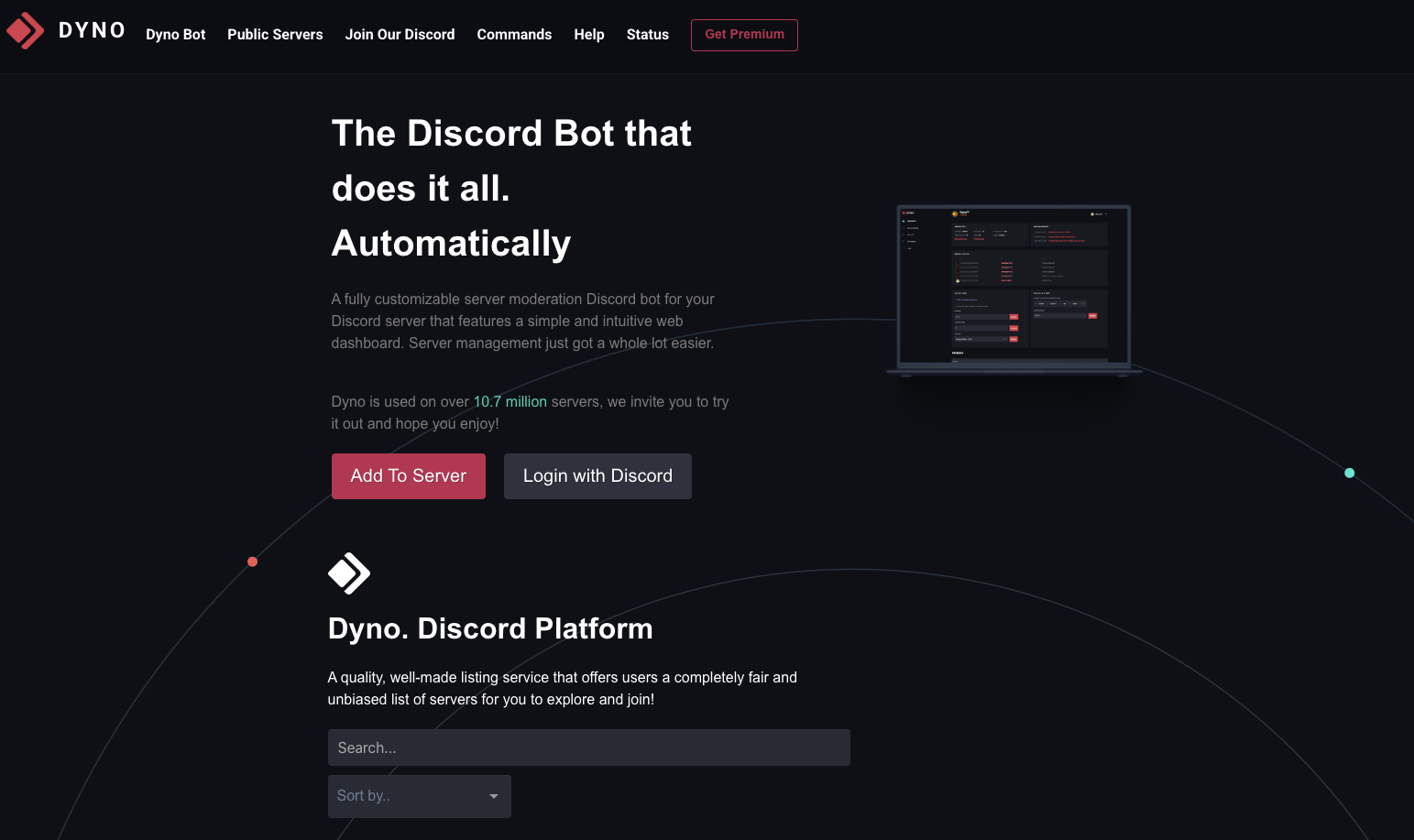The width and height of the screenshot is (1414, 840).
Task: Click the DYNO wordmark next to the logo
Action: (x=92, y=30)
